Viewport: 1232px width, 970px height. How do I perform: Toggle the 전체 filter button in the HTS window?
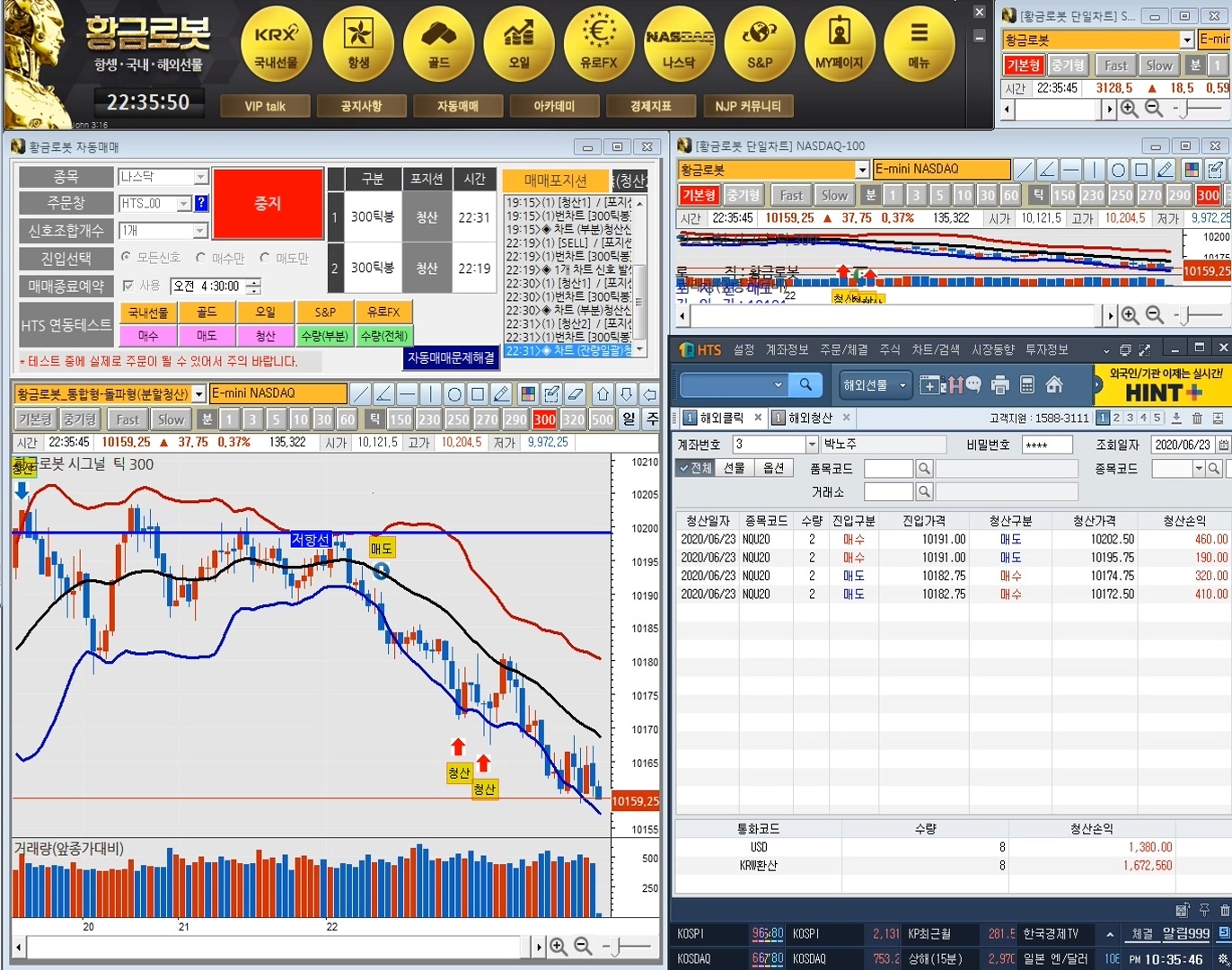(695, 468)
